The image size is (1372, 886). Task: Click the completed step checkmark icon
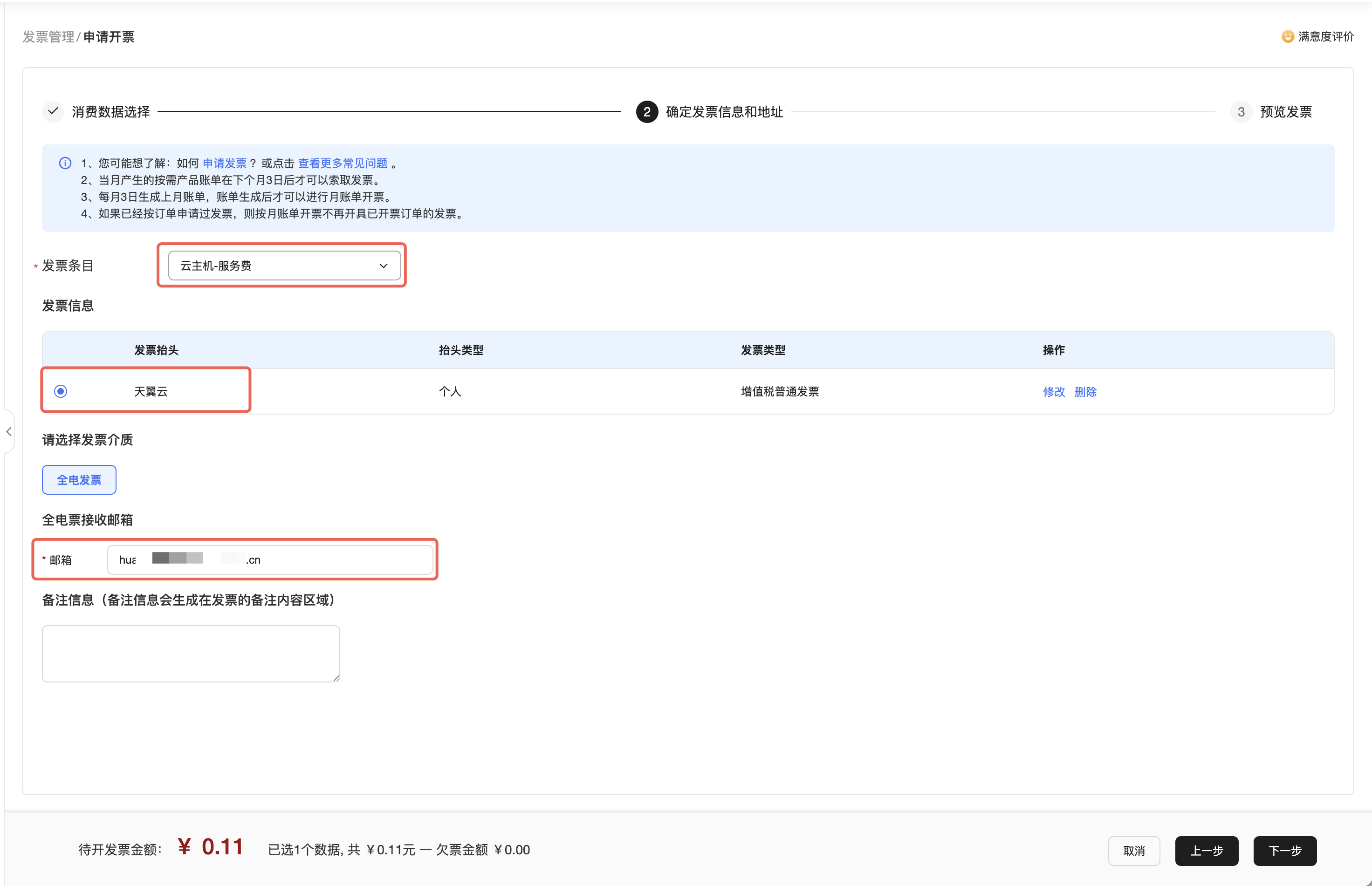click(x=53, y=111)
